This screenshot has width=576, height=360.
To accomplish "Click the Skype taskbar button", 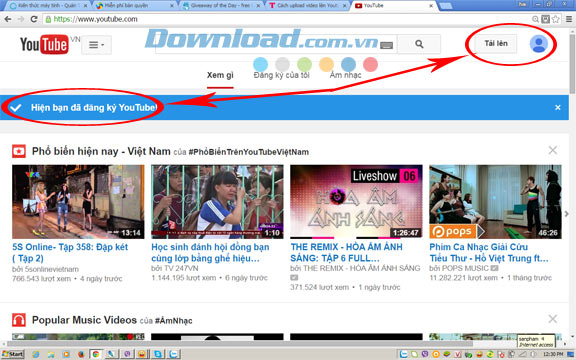I will 158,354.
